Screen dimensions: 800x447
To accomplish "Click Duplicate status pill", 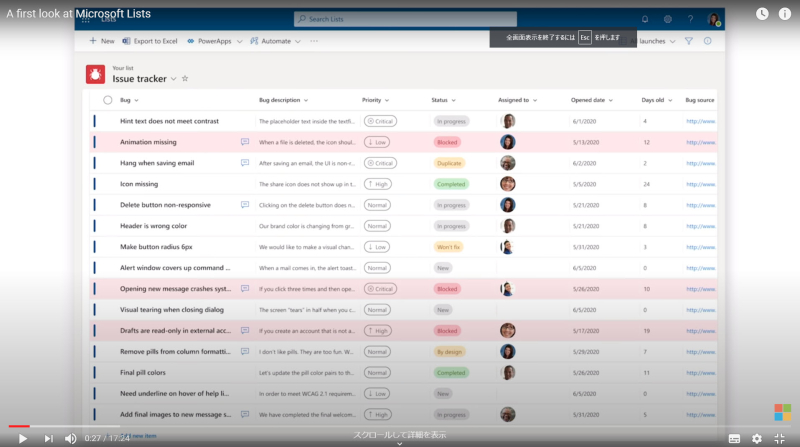I will (449, 163).
